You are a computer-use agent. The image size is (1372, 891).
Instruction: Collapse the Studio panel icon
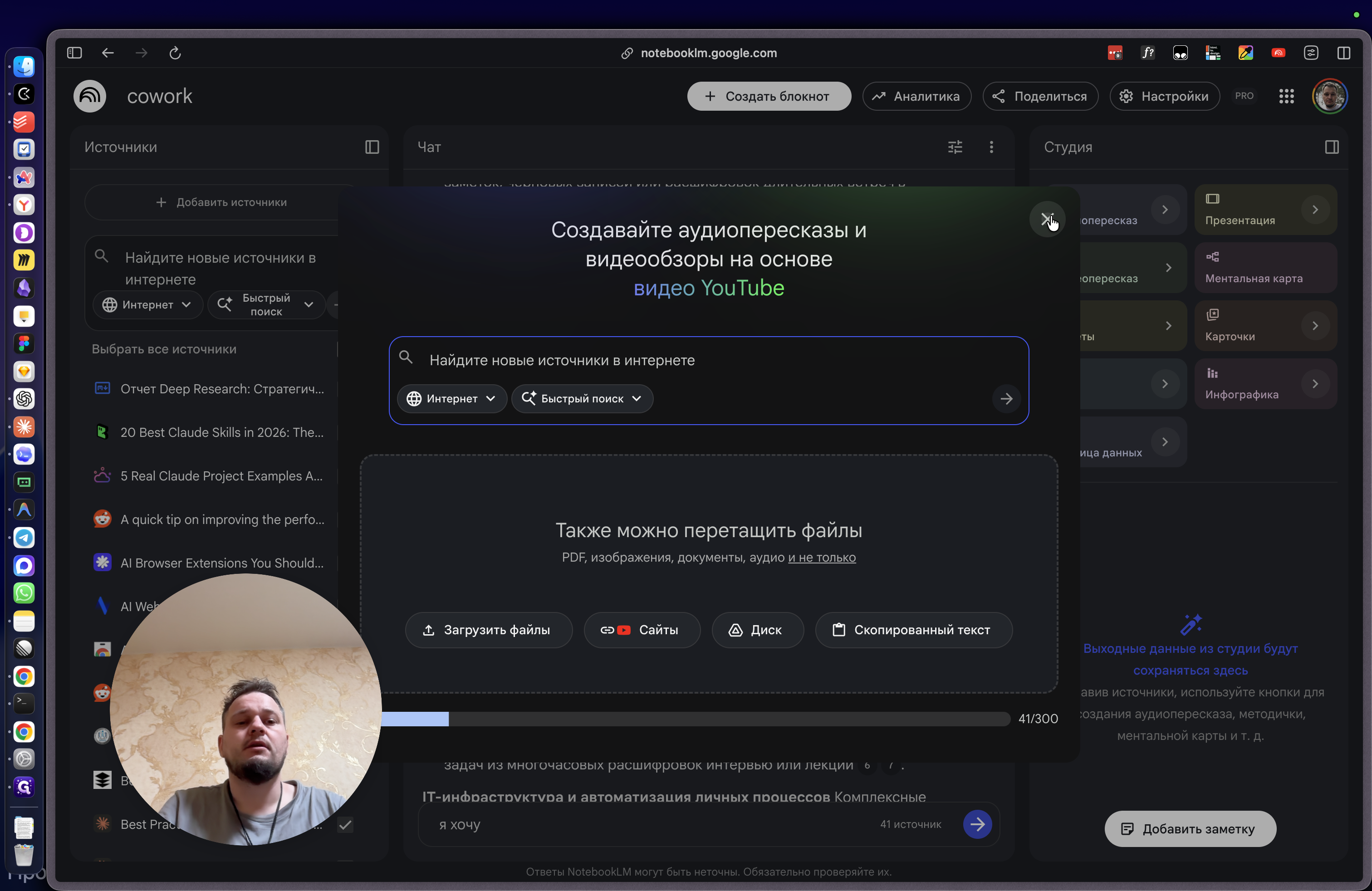1332,147
